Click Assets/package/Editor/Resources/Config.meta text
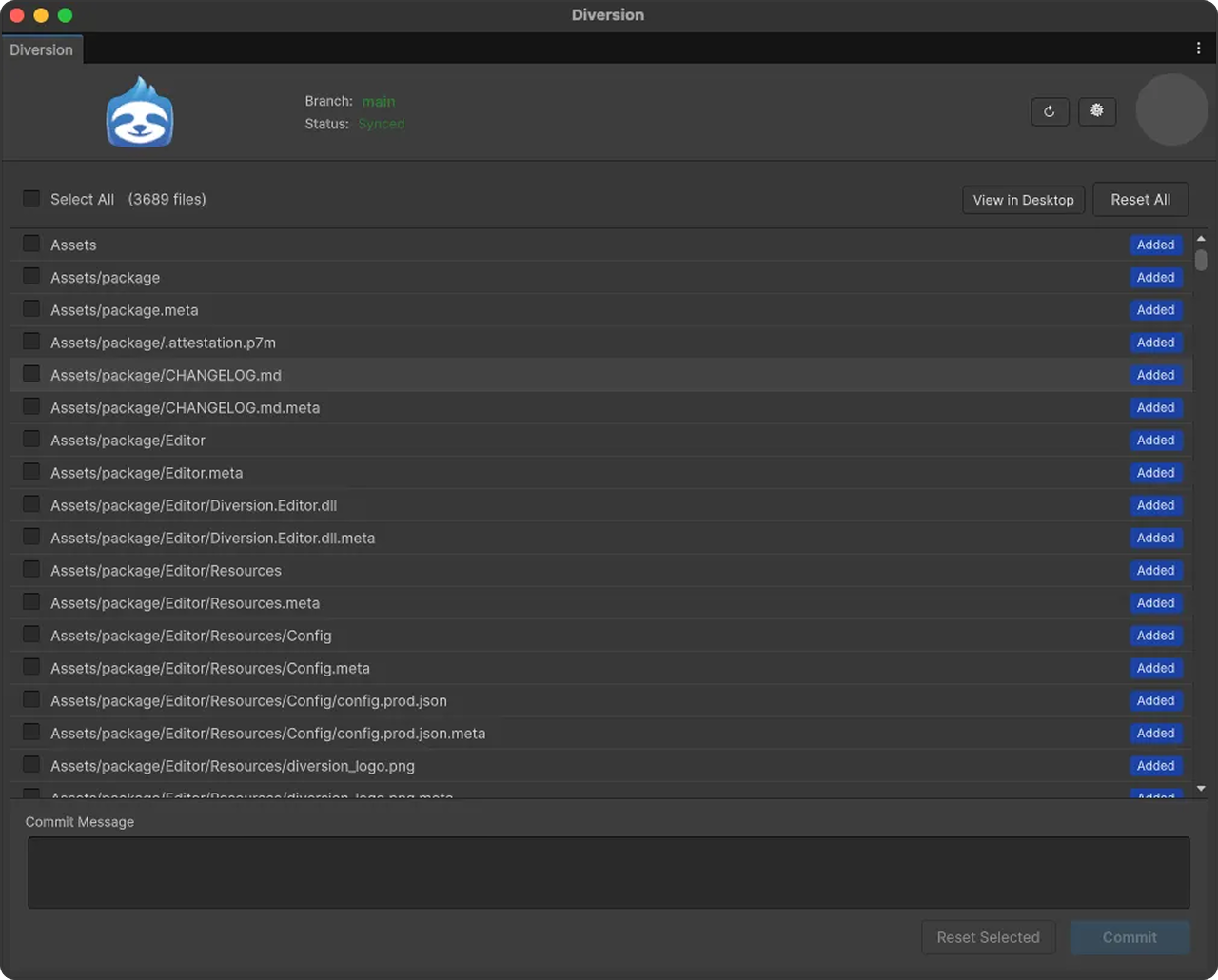Viewport: 1218px width, 980px height. point(210,668)
